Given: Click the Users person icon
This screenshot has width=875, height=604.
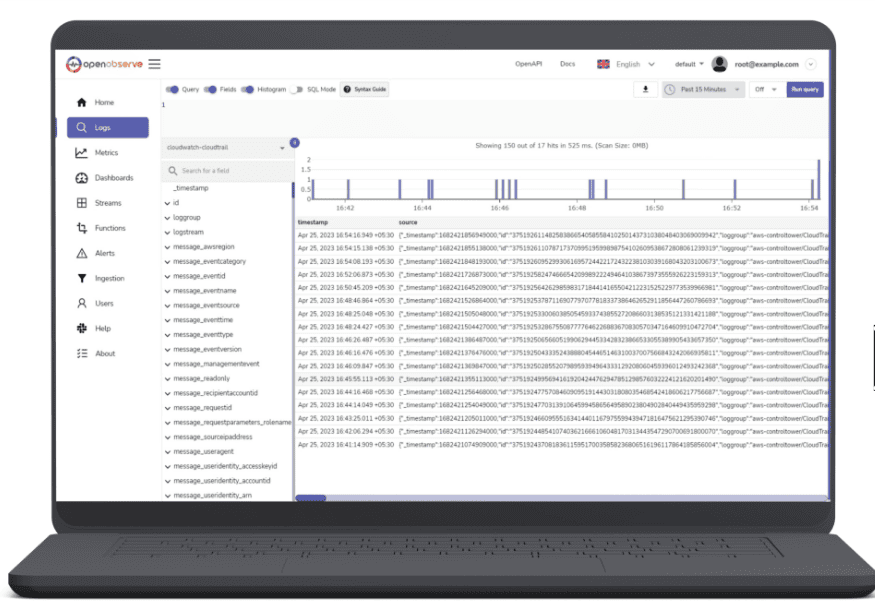Looking at the screenshot, I should coord(81,303).
